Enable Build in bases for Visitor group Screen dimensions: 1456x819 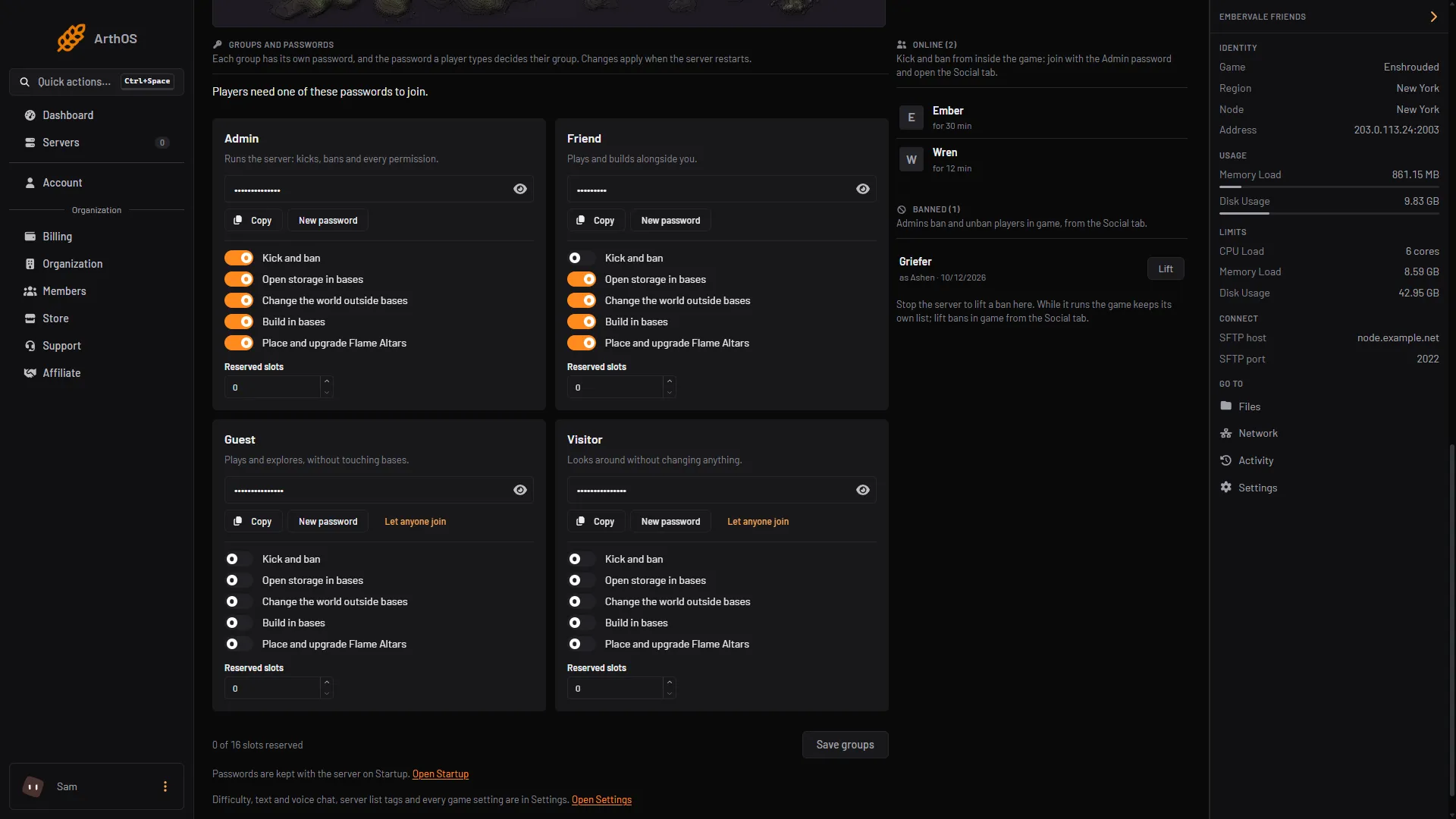[x=582, y=623]
